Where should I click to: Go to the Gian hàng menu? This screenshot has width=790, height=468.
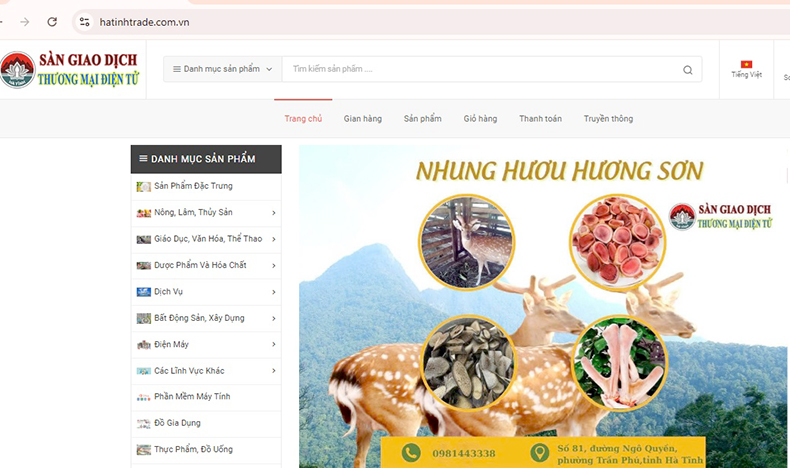(362, 119)
